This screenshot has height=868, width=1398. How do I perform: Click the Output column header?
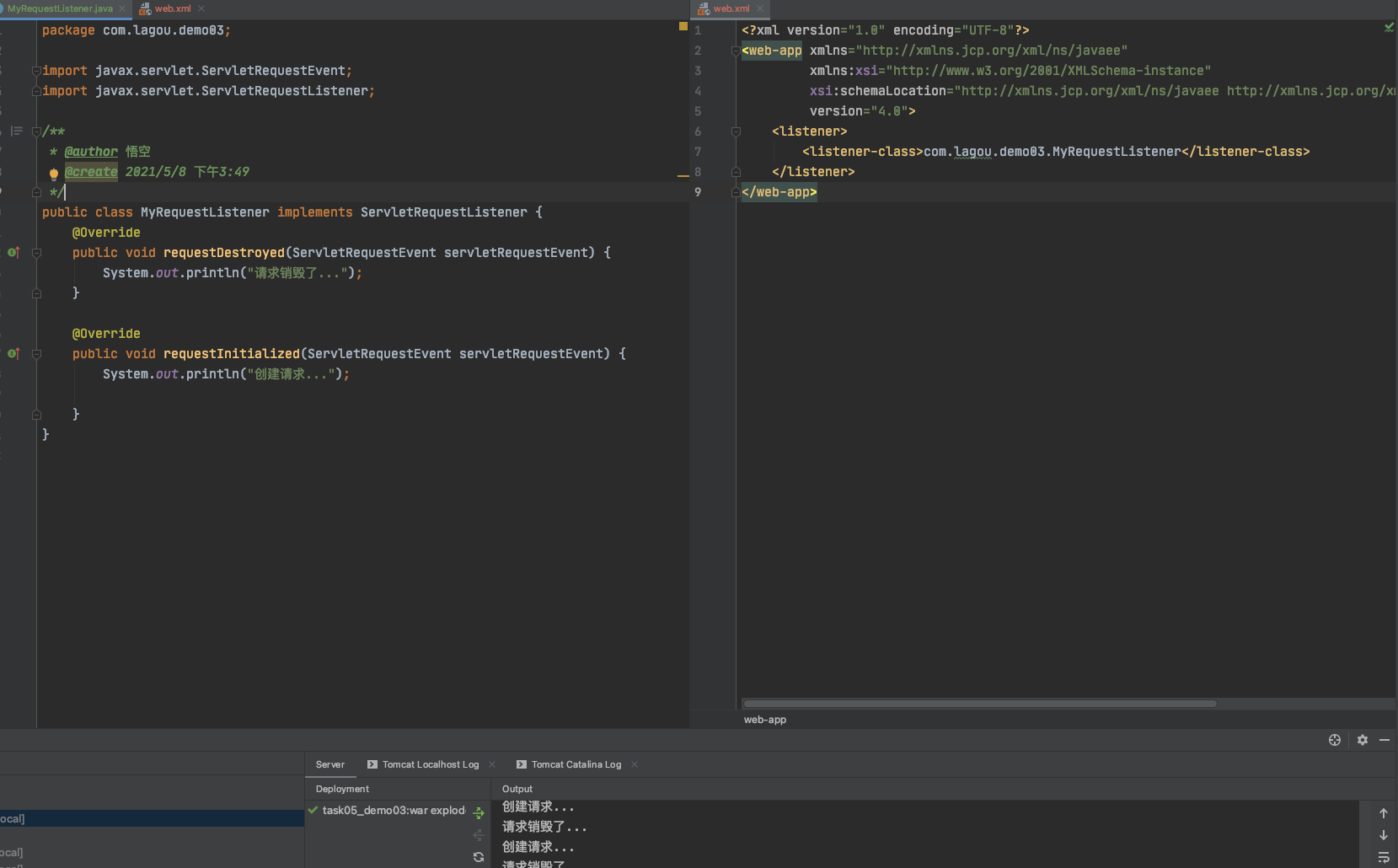(517, 789)
